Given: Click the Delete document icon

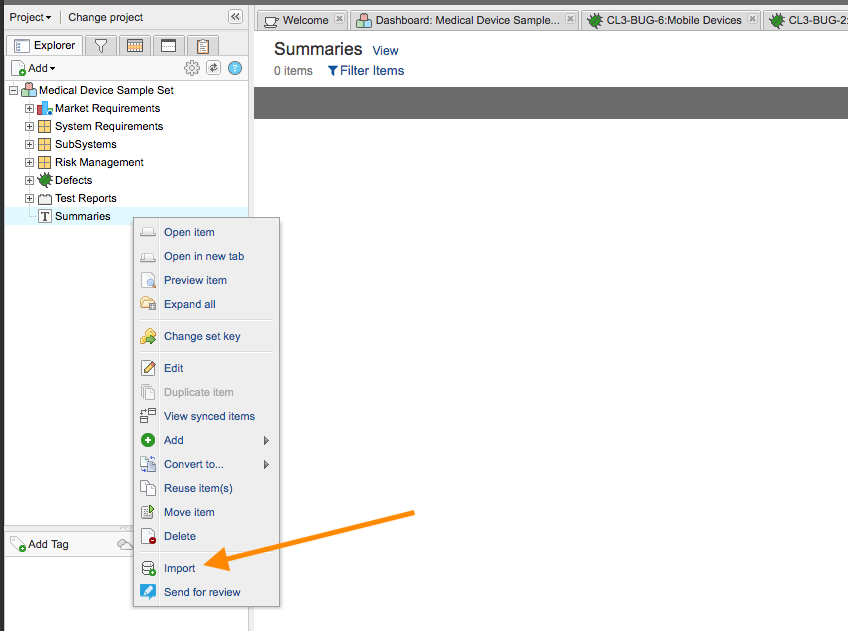Looking at the screenshot, I should coord(148,536).
